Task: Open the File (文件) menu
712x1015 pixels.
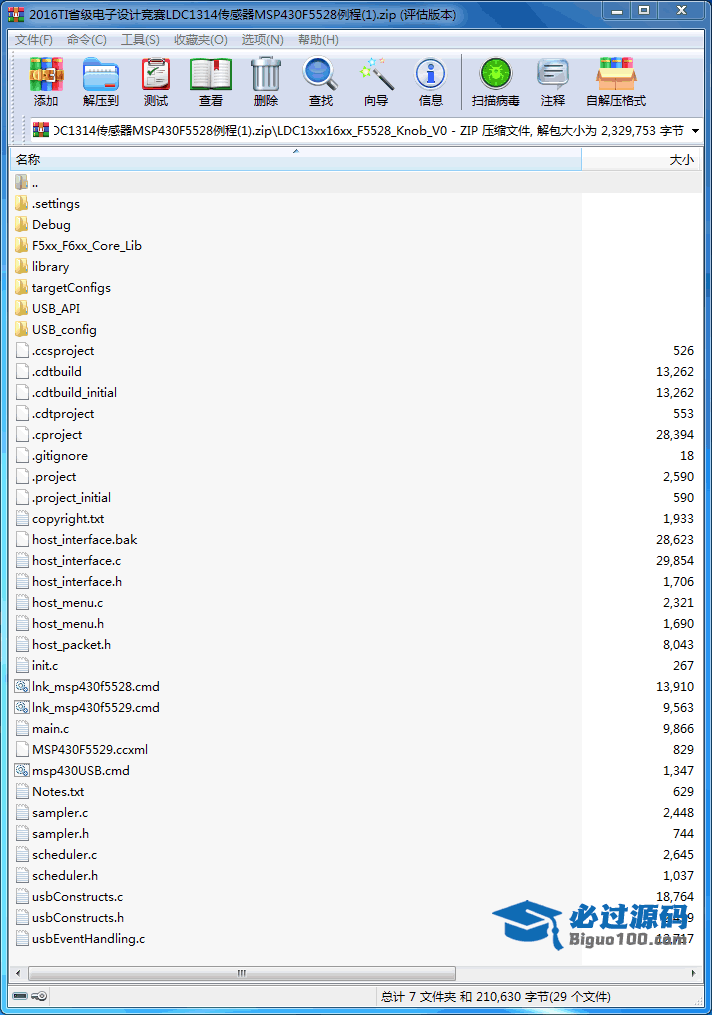Action: [34, 39]
